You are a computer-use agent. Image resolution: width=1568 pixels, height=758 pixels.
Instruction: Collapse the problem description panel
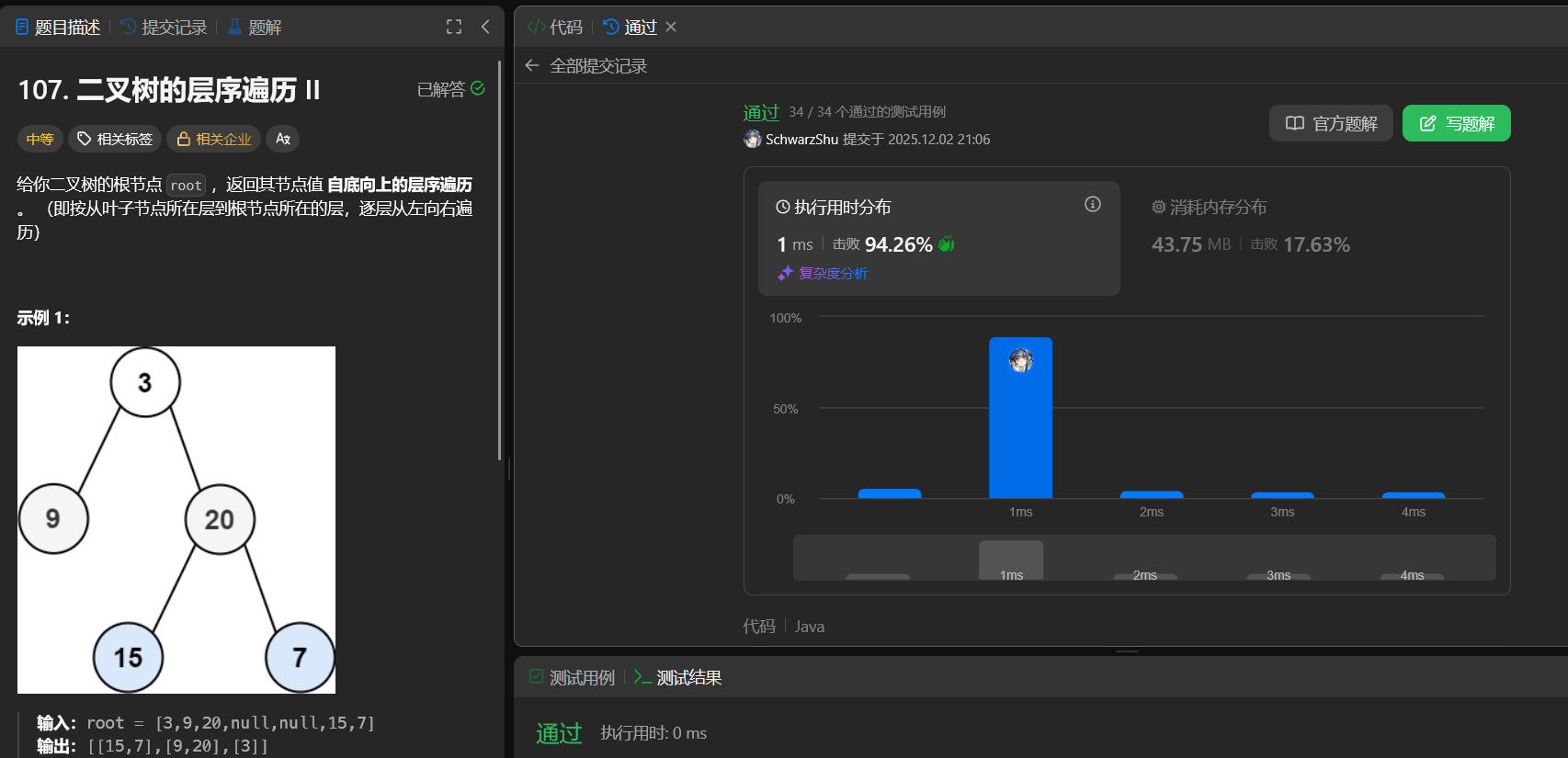485,27
